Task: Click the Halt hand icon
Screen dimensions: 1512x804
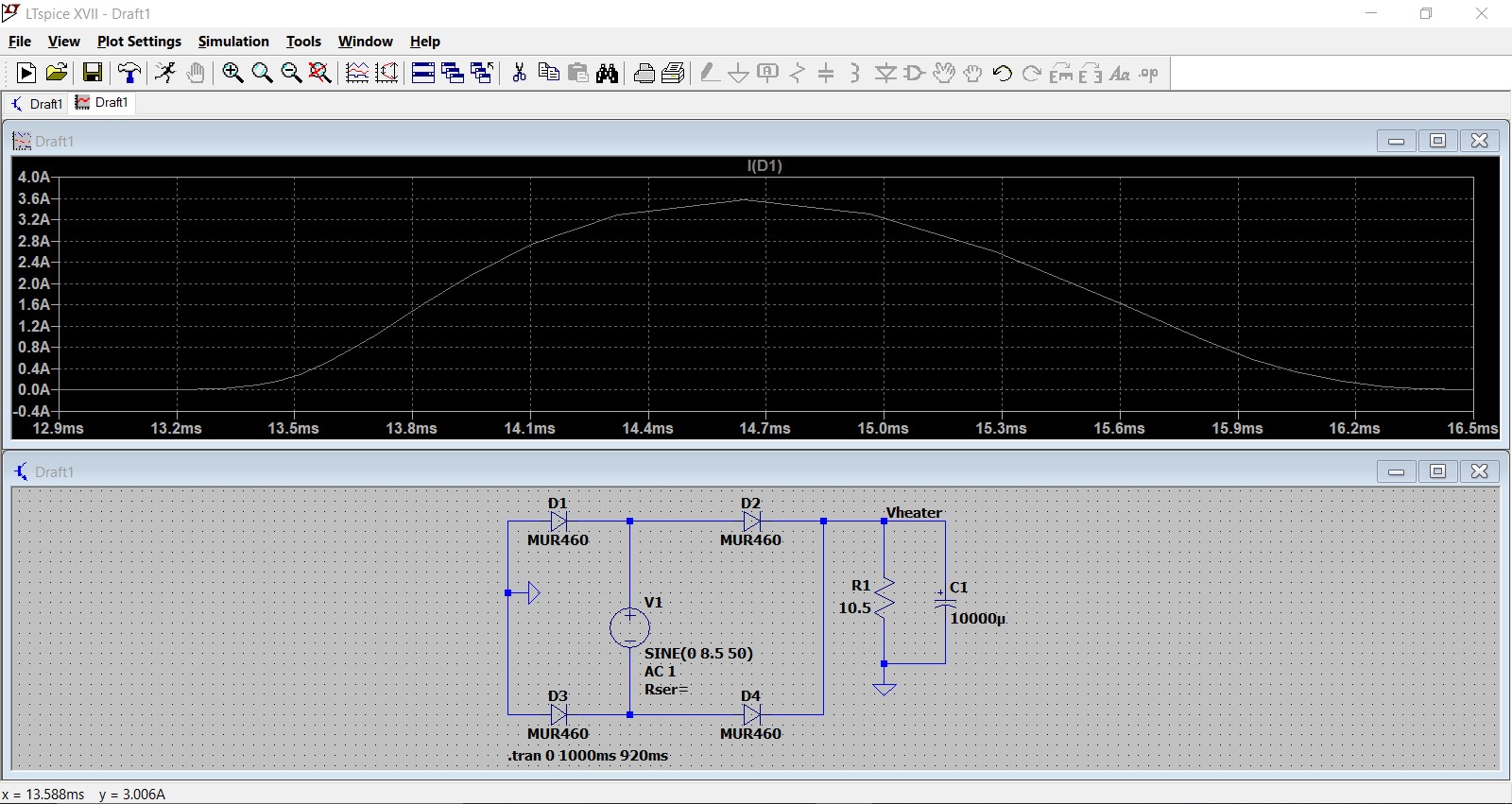Action: pyautogui.click(x=196, y=73)
